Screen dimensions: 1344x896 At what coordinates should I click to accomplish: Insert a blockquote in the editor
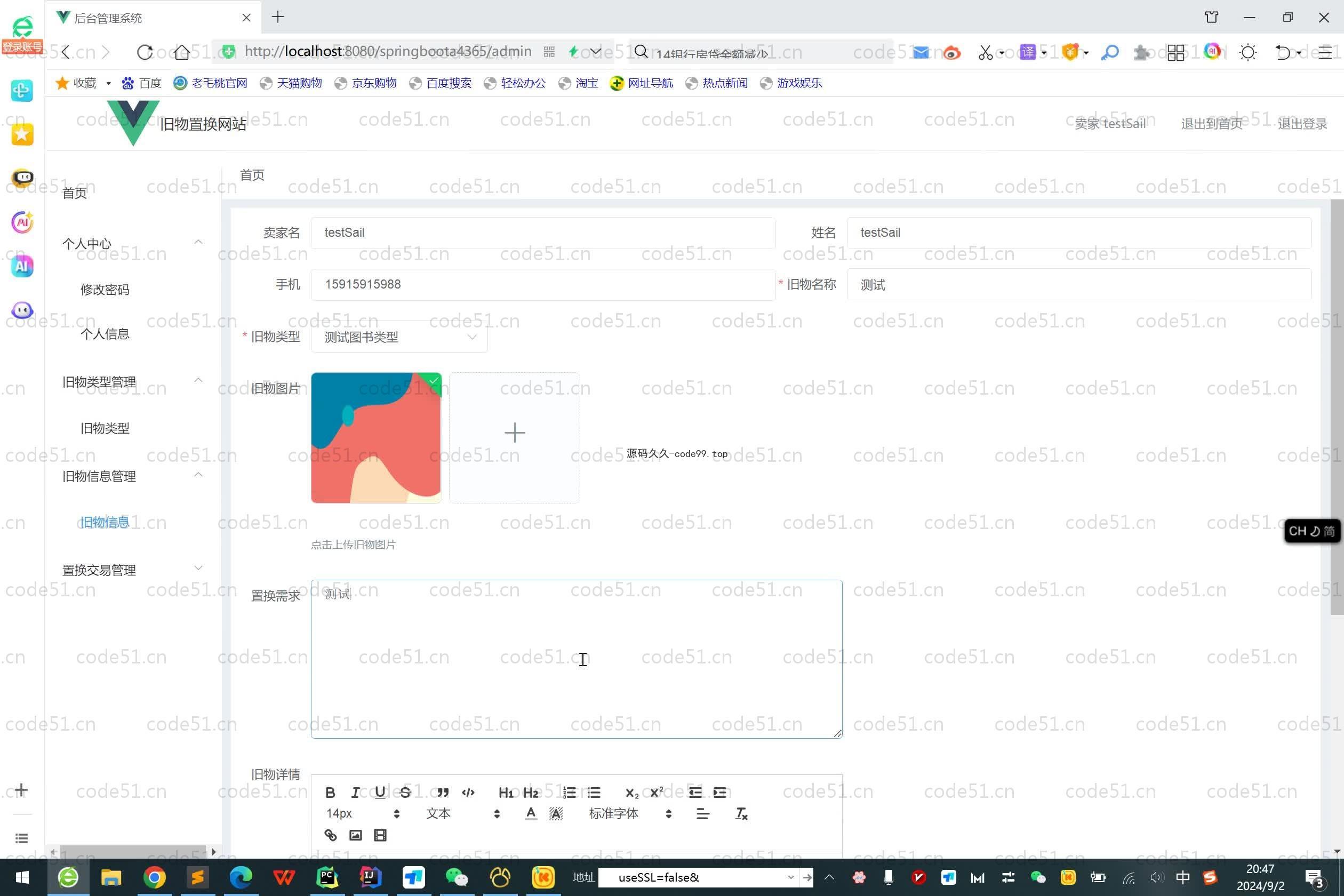tap(443, 792)
